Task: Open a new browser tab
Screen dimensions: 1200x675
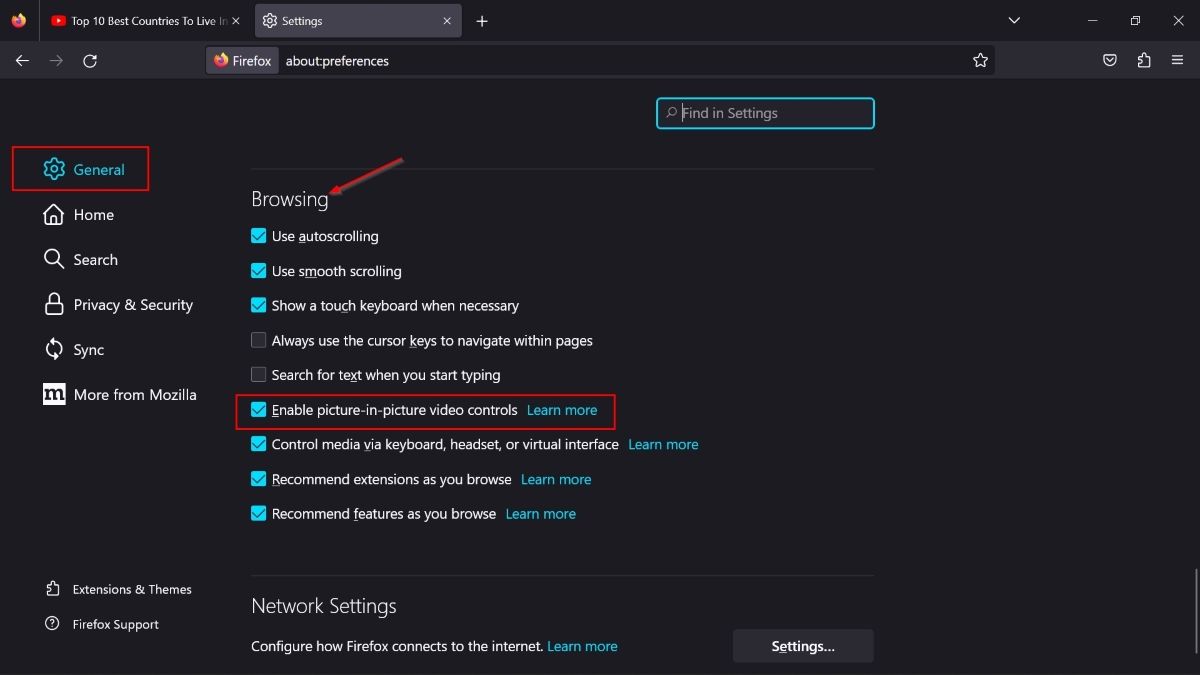Action: [482, 20]
